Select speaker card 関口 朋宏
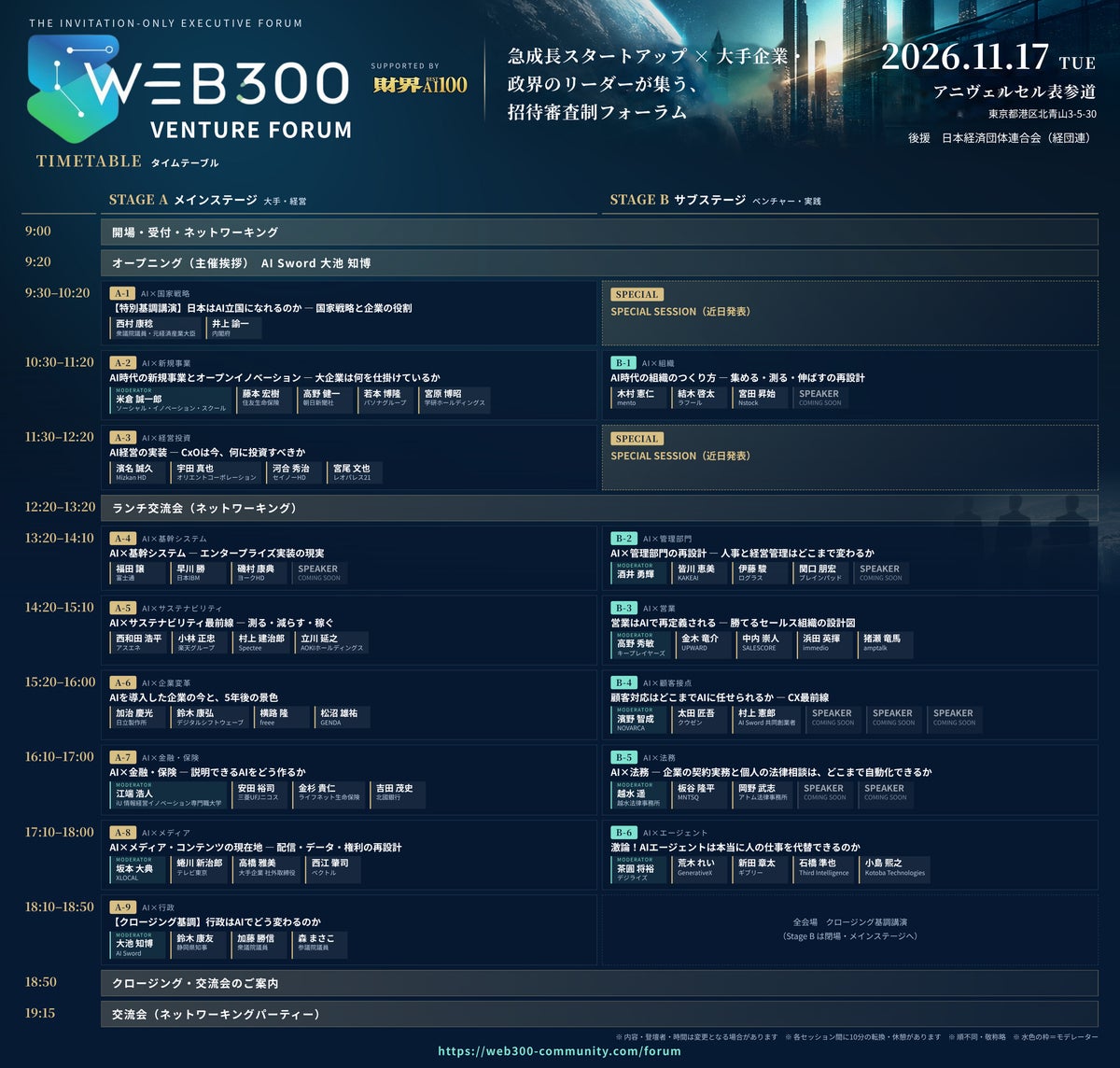Screen dimensions: 1120x1068 coord(821,572)
